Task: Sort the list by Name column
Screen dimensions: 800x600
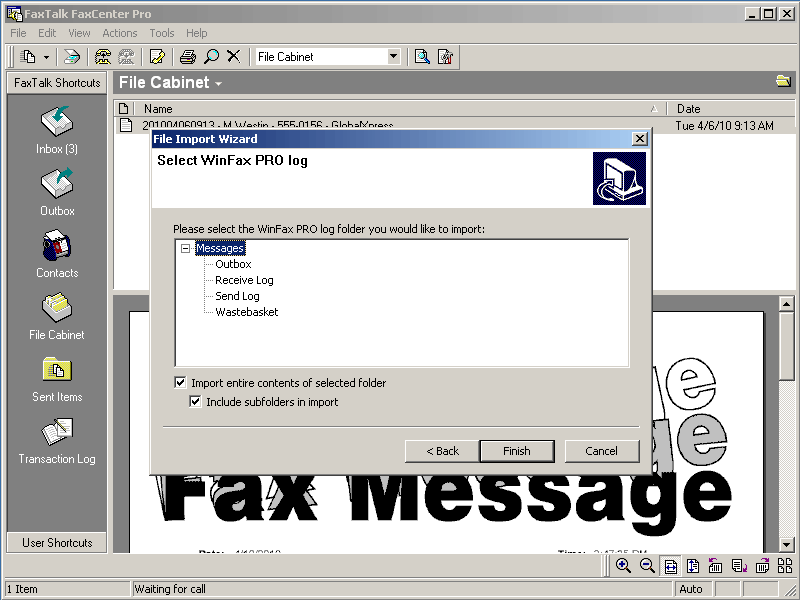Action: pyautogui.click(x=401, y=109)
